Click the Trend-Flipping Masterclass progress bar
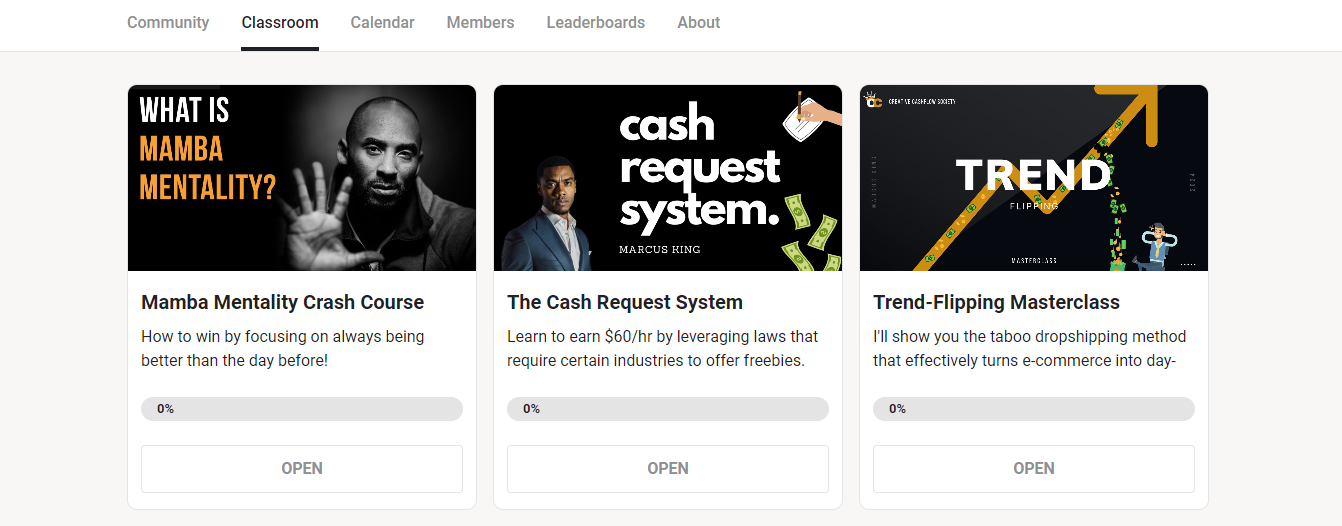 point(1034,409)
